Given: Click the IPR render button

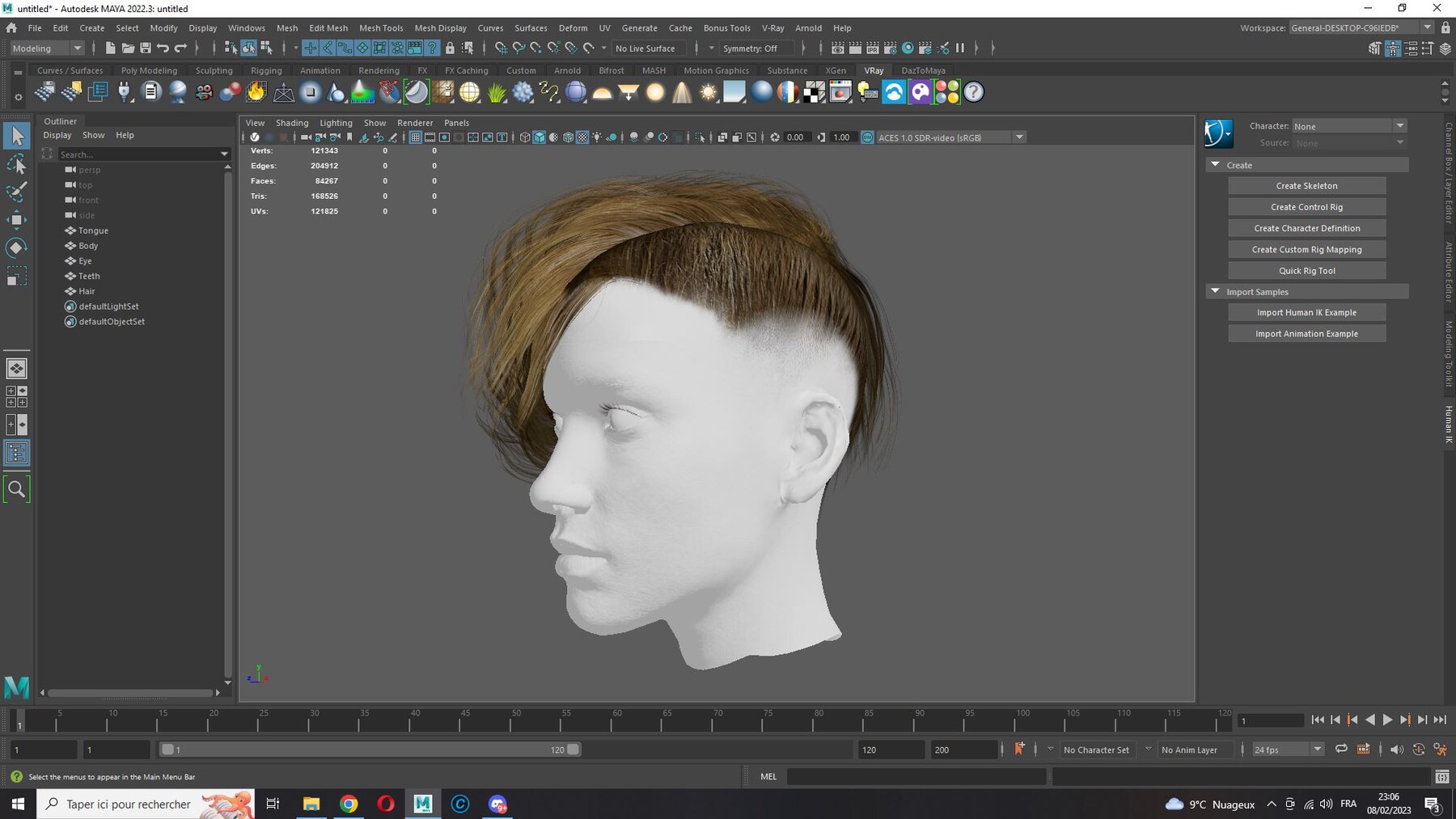Looking at the screenshot, I should 872,49.
